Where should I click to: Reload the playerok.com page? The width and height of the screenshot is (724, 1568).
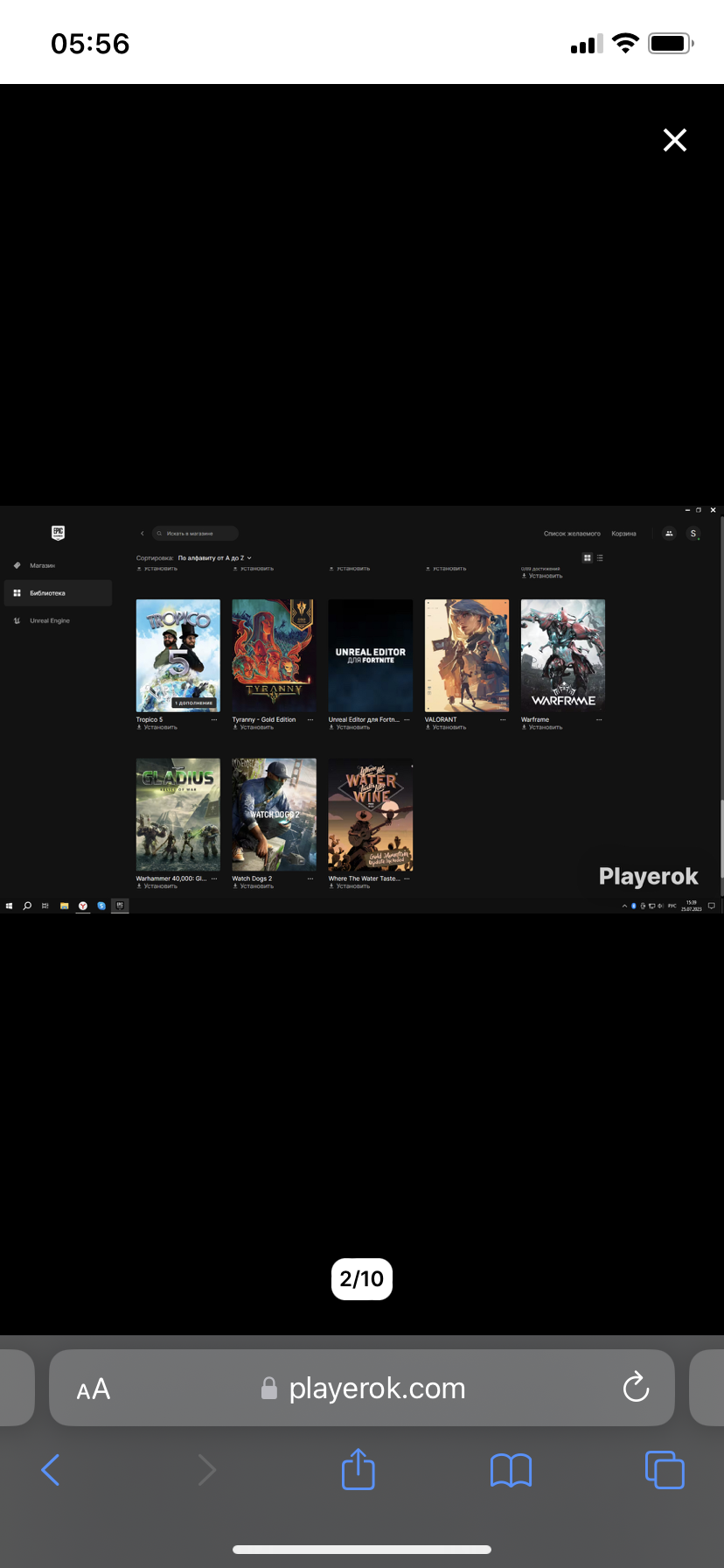tap(636, 1387)
